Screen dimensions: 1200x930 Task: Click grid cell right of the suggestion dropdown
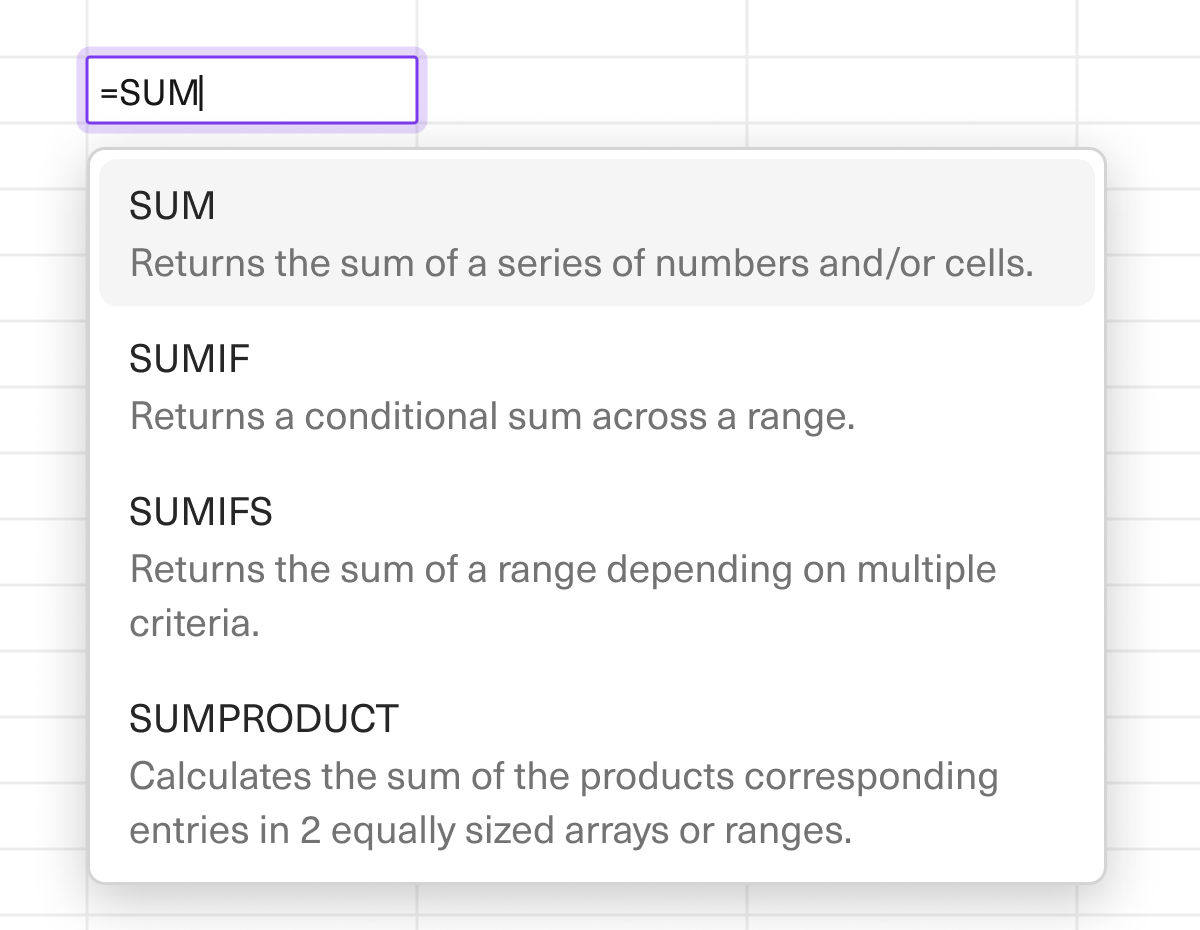pos(1152,350)
